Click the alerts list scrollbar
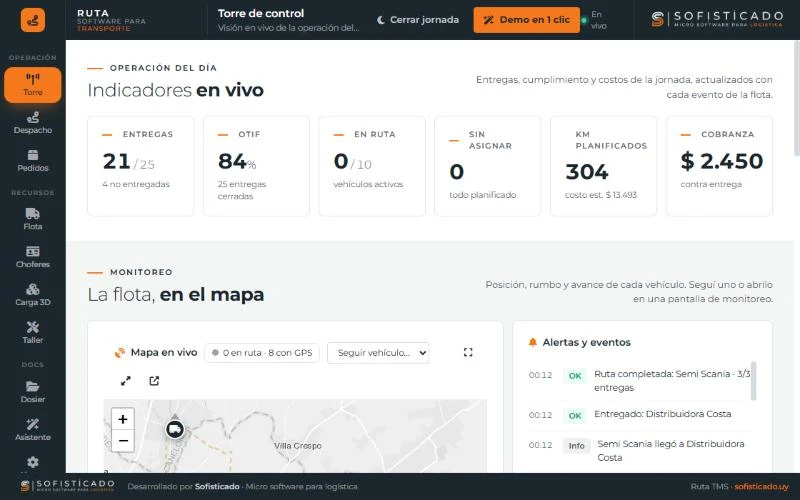Viewport: 800px width, 500px height. 754,381
